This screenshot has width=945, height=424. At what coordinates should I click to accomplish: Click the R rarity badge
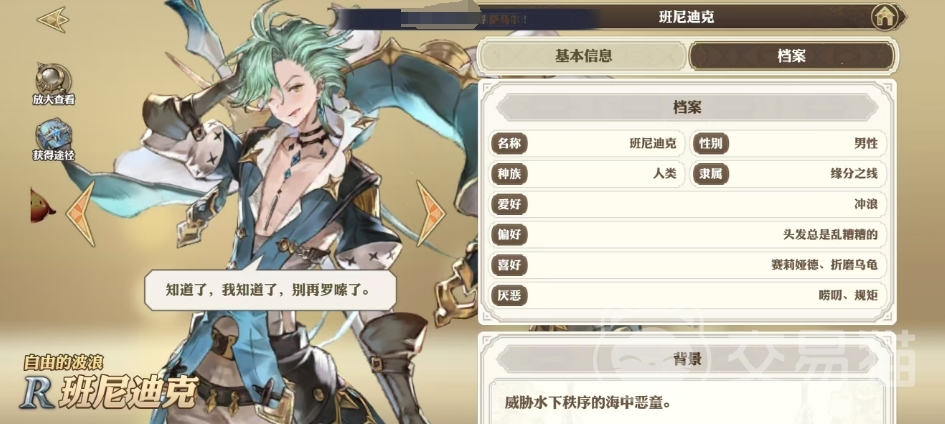click(37, 395)
